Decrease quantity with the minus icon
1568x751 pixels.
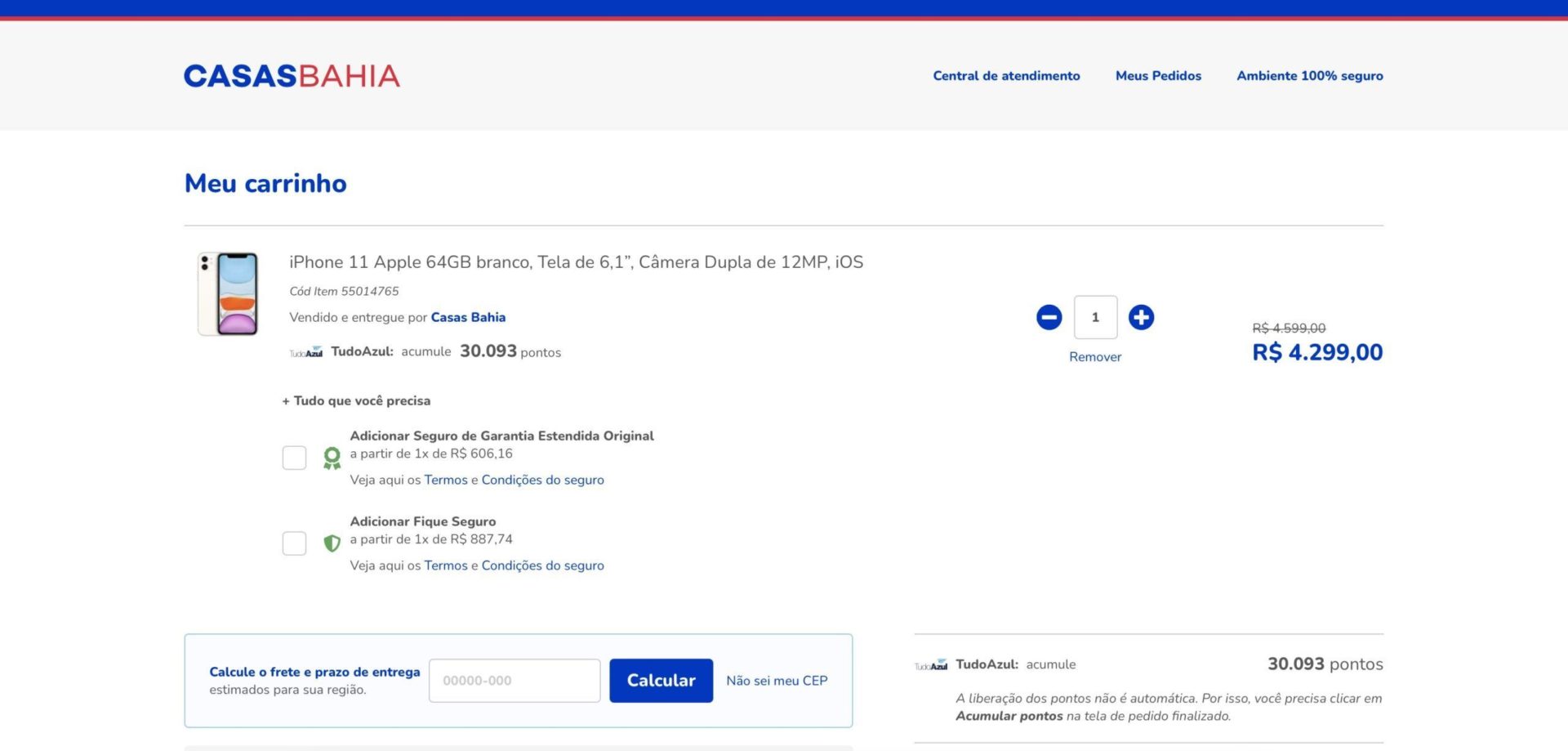pos(1049,317)
